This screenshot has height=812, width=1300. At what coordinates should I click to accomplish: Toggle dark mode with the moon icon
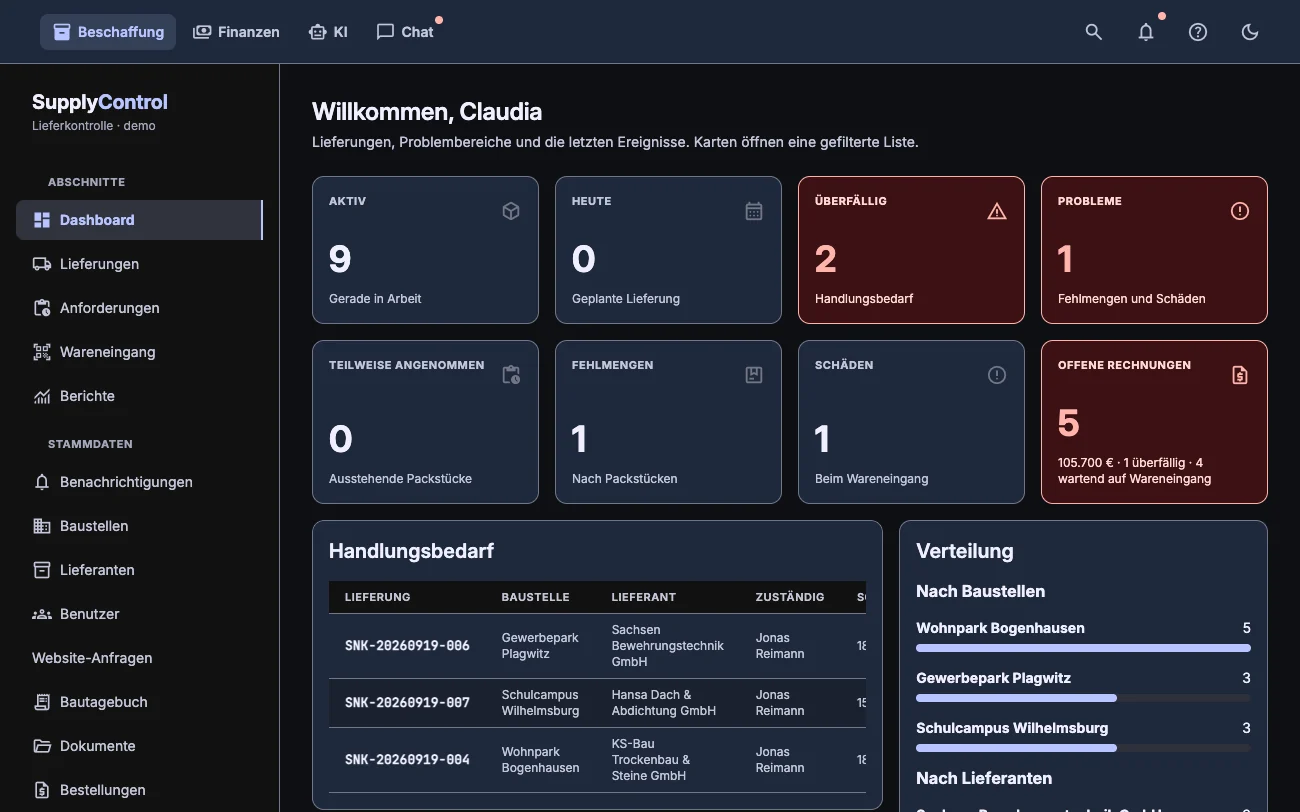click(x=1250, y=32)
